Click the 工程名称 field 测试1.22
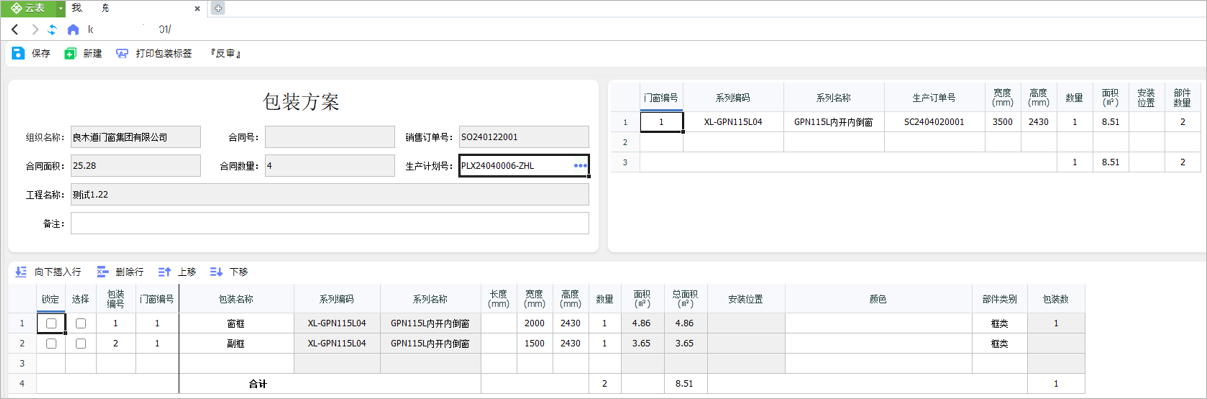Viewport: 1207px width, 399px height. 329,194
